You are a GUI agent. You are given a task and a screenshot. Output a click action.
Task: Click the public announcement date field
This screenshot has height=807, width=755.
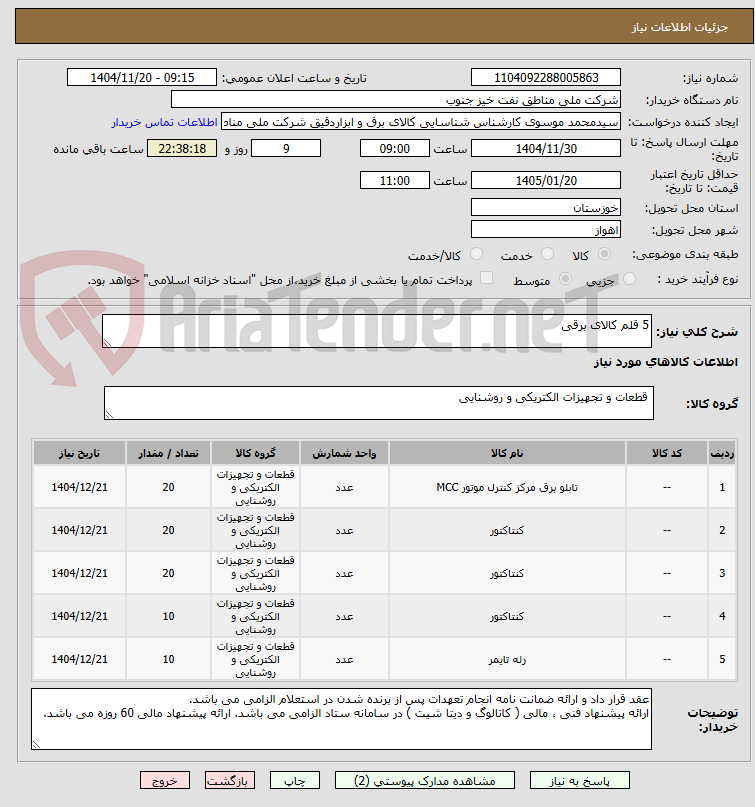click(x=142, y=78)
